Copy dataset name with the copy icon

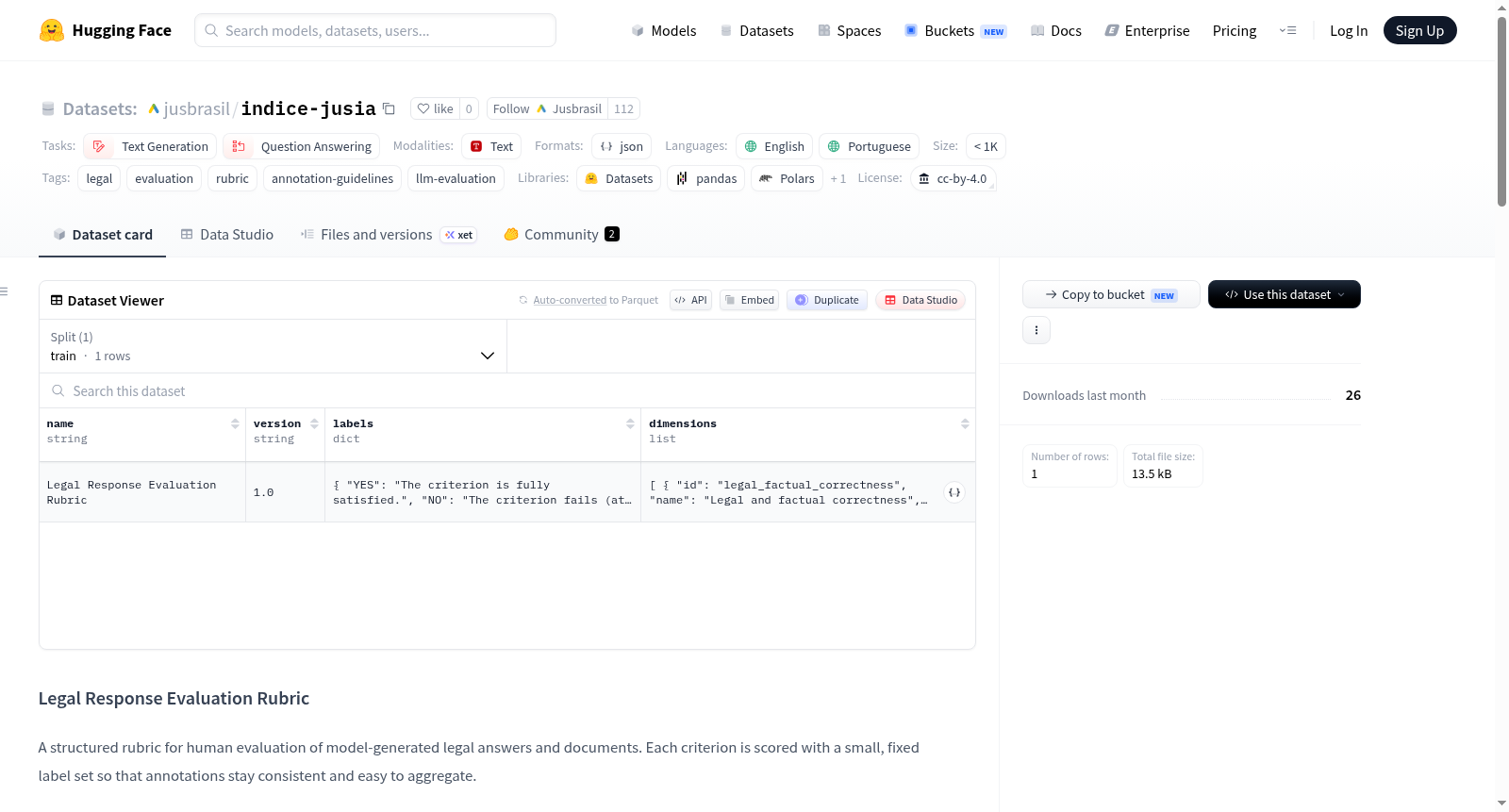coord(389,108)
